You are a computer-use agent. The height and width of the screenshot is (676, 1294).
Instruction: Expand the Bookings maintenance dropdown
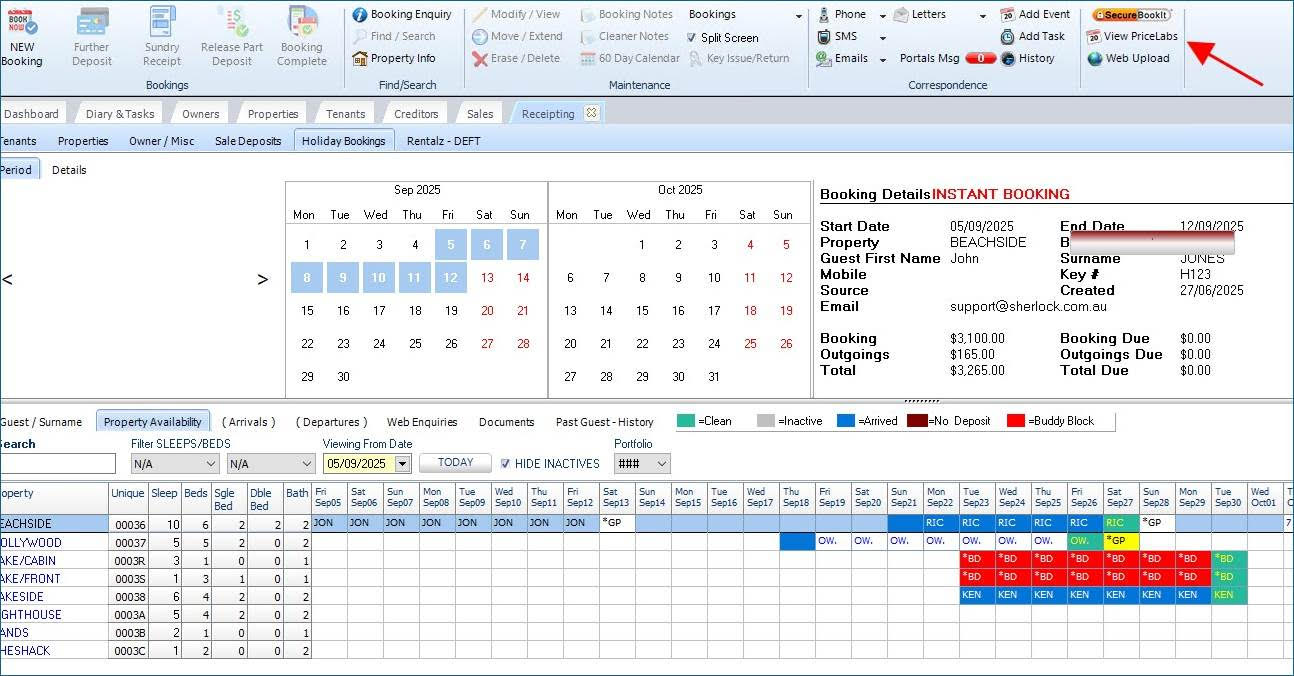click(798, 16)
